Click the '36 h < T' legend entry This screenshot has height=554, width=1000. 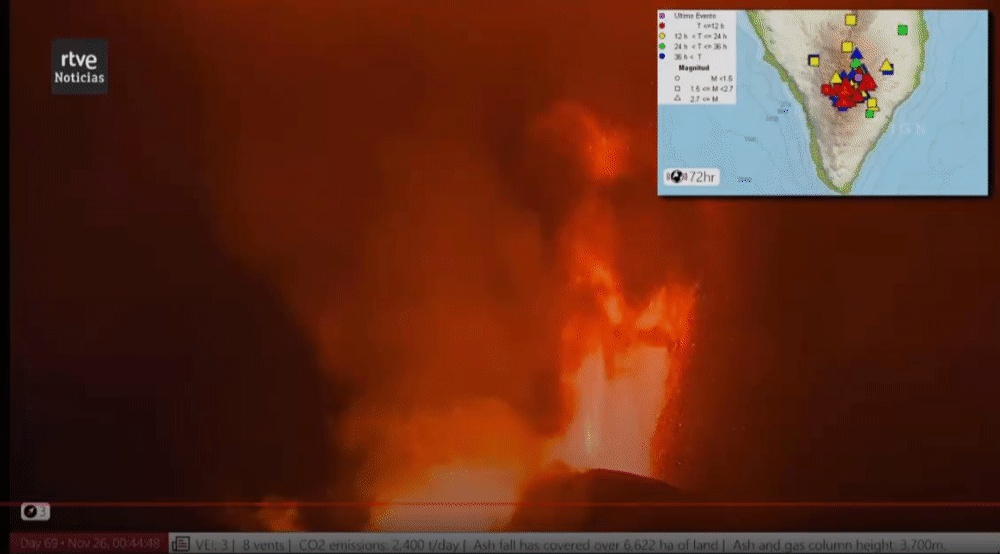point(688,57)
